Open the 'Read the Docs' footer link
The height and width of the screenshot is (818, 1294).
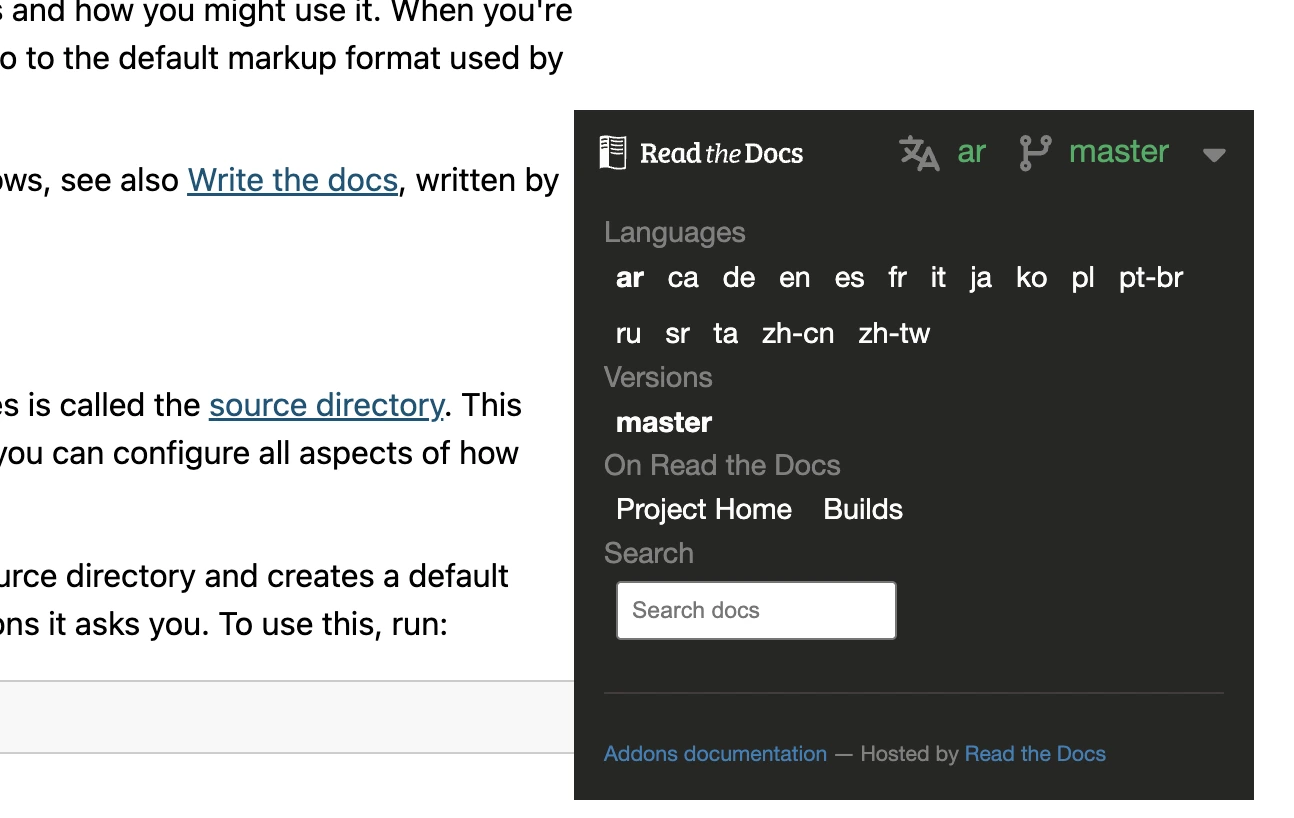coord(1035,754)
